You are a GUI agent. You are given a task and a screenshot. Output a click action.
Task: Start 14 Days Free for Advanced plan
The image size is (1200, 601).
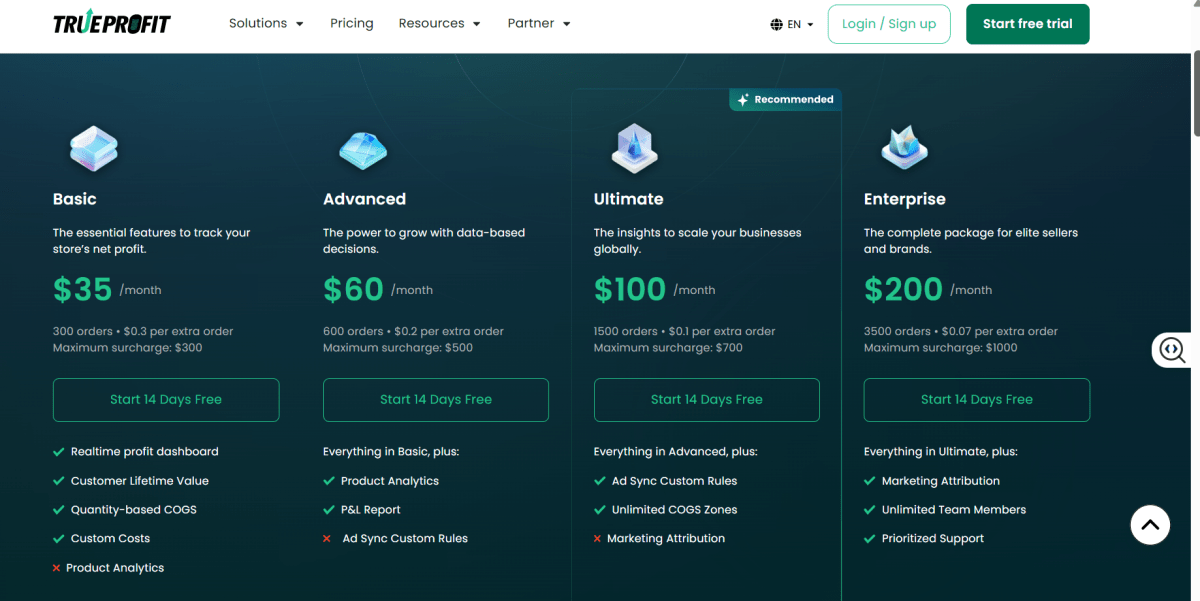436,400
